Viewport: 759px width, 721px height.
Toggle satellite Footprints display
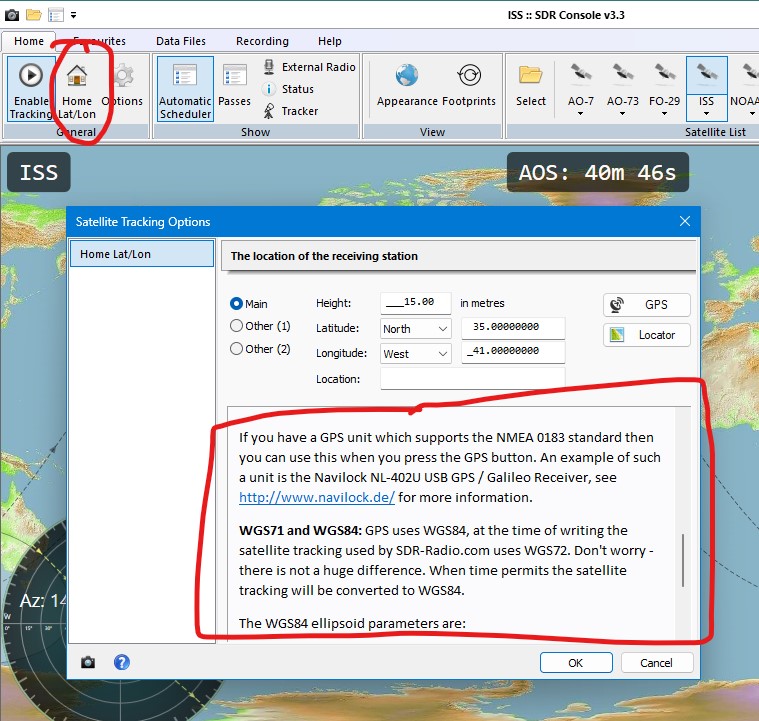(x=469, y=78)
